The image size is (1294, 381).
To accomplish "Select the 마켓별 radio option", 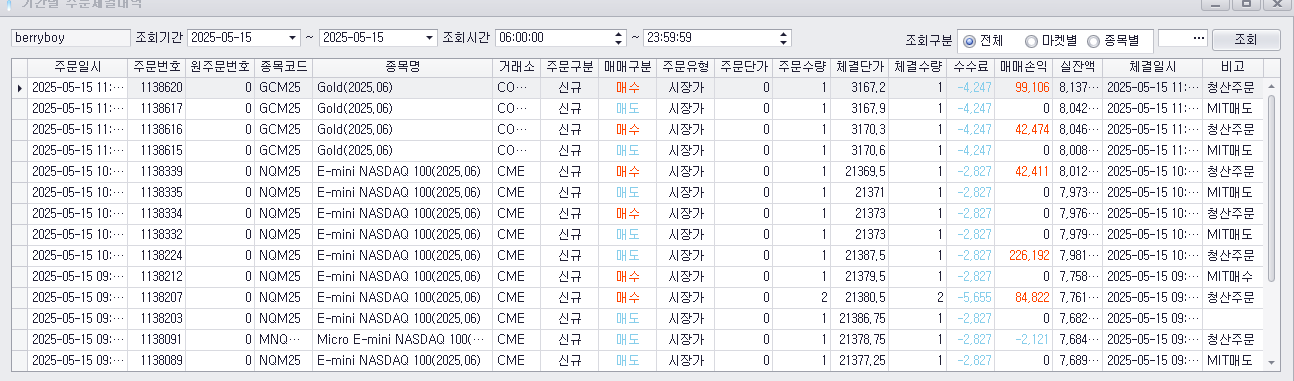I will 1050,41.
